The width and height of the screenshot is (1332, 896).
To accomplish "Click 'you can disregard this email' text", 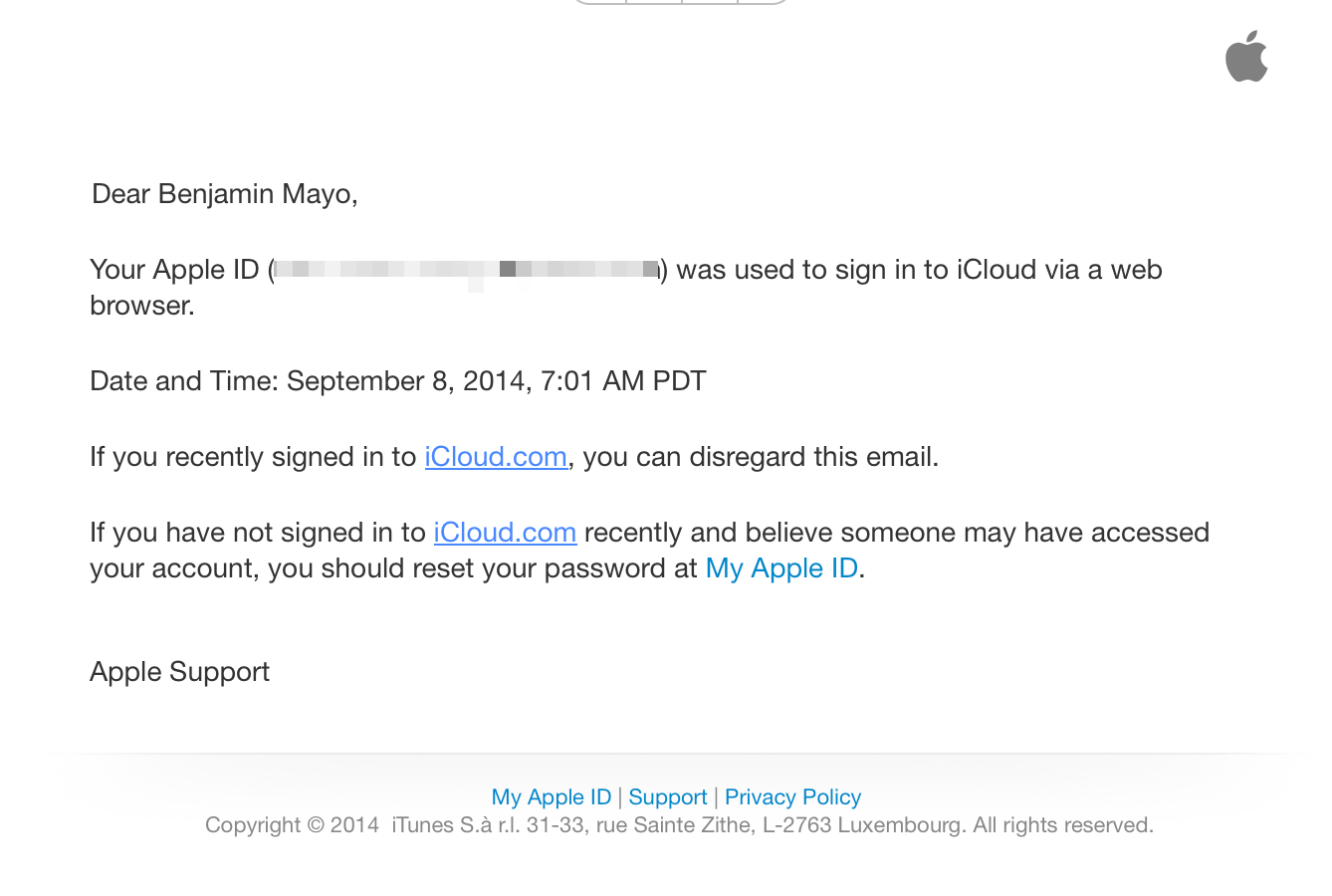I will 761,457.
